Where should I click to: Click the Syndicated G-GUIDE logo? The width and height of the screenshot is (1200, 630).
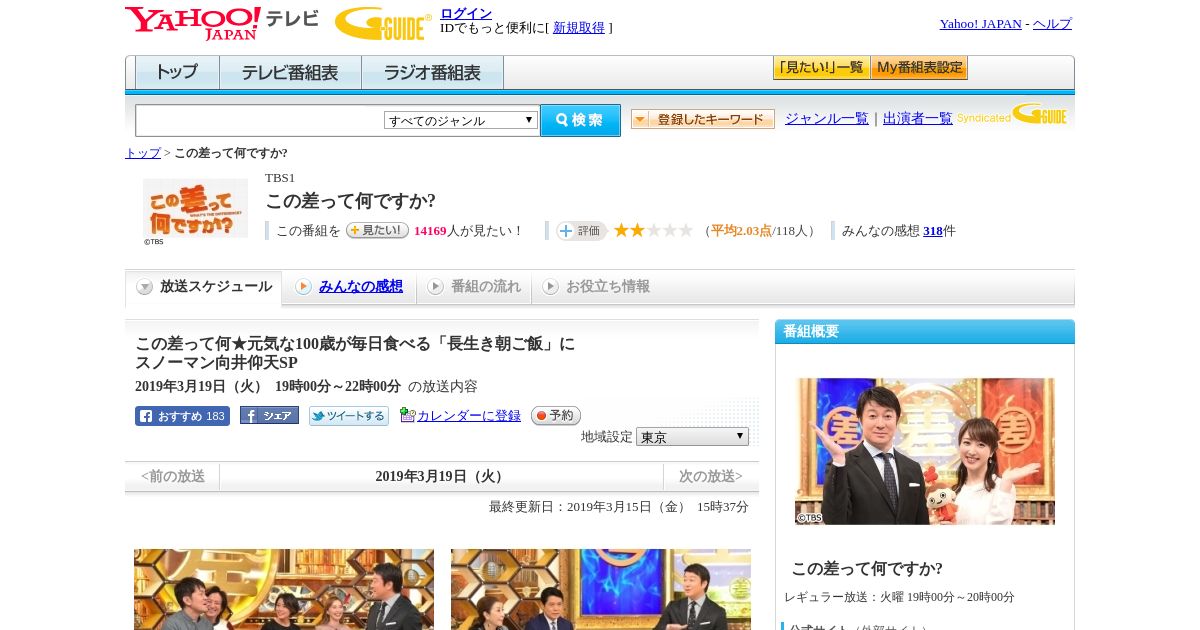click(x=1012, y=114)
